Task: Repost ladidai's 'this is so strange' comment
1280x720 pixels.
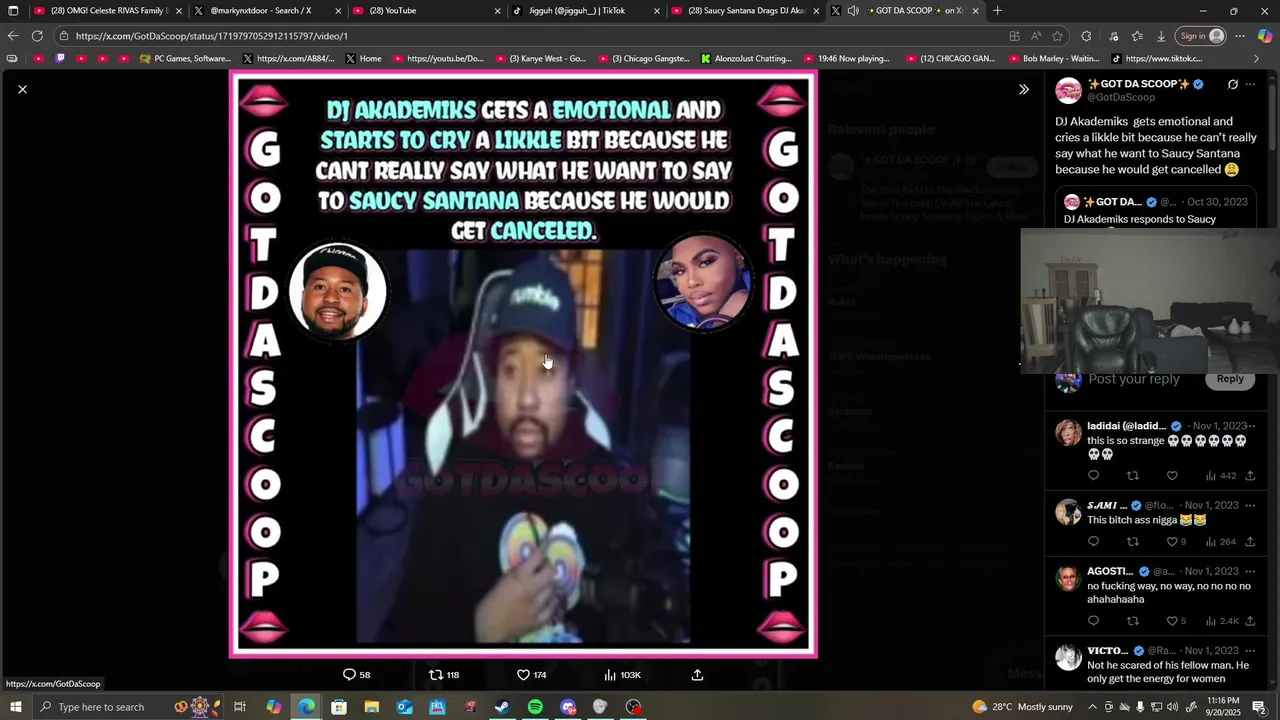Action: tap(1132, 476)
